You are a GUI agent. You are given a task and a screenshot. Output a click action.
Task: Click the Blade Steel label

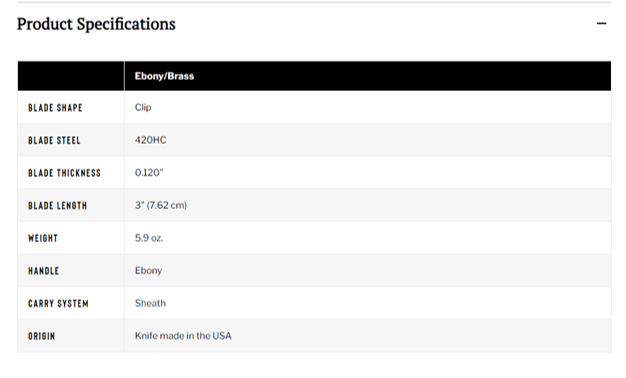[54, 141]
